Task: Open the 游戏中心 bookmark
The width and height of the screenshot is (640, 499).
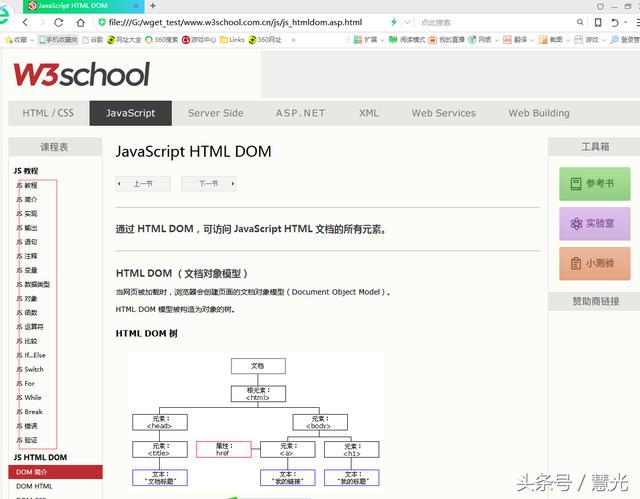Action: pyautogui.click(x=199, y=40)
